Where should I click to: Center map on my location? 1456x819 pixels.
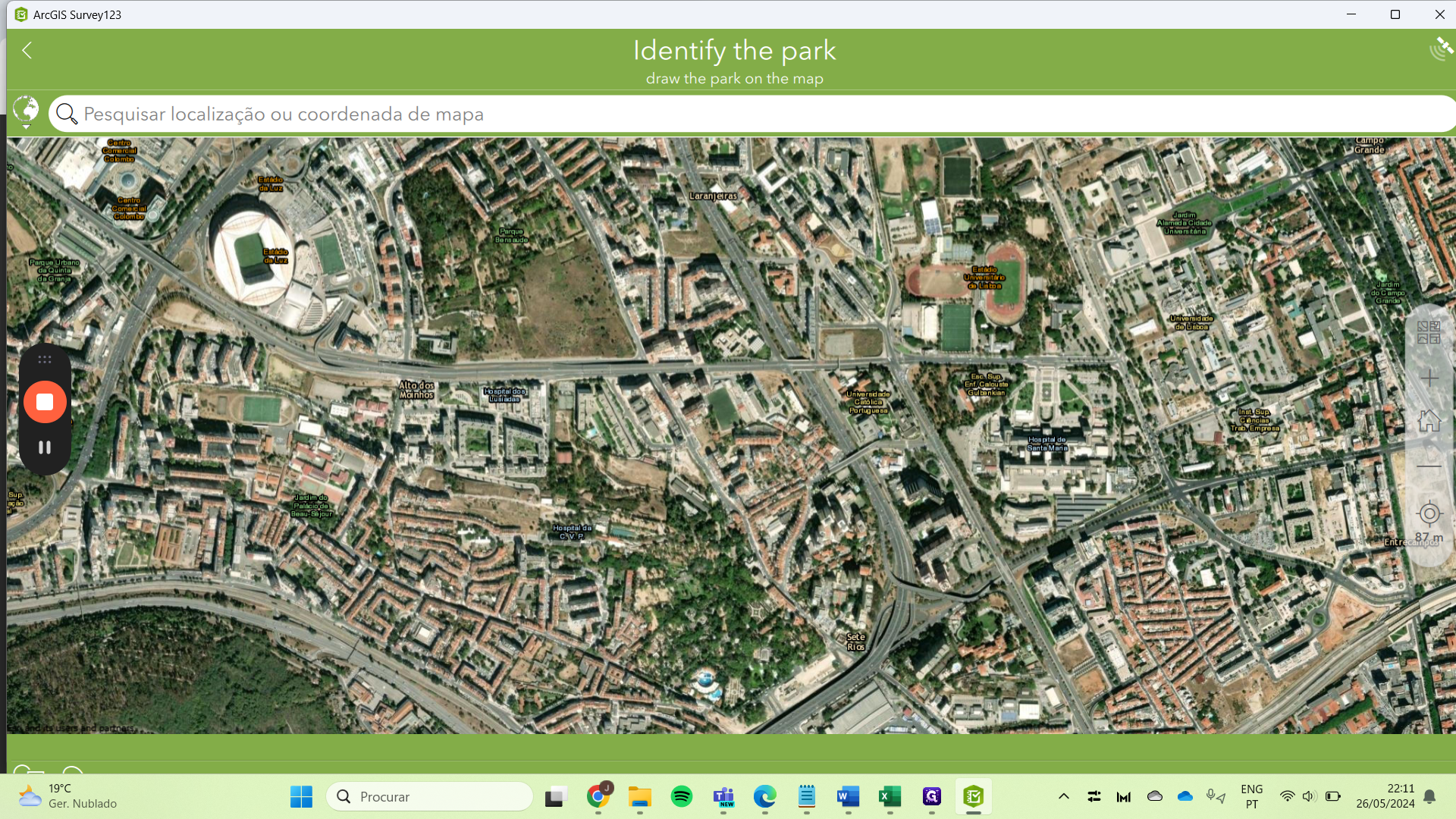[1429, 513]
